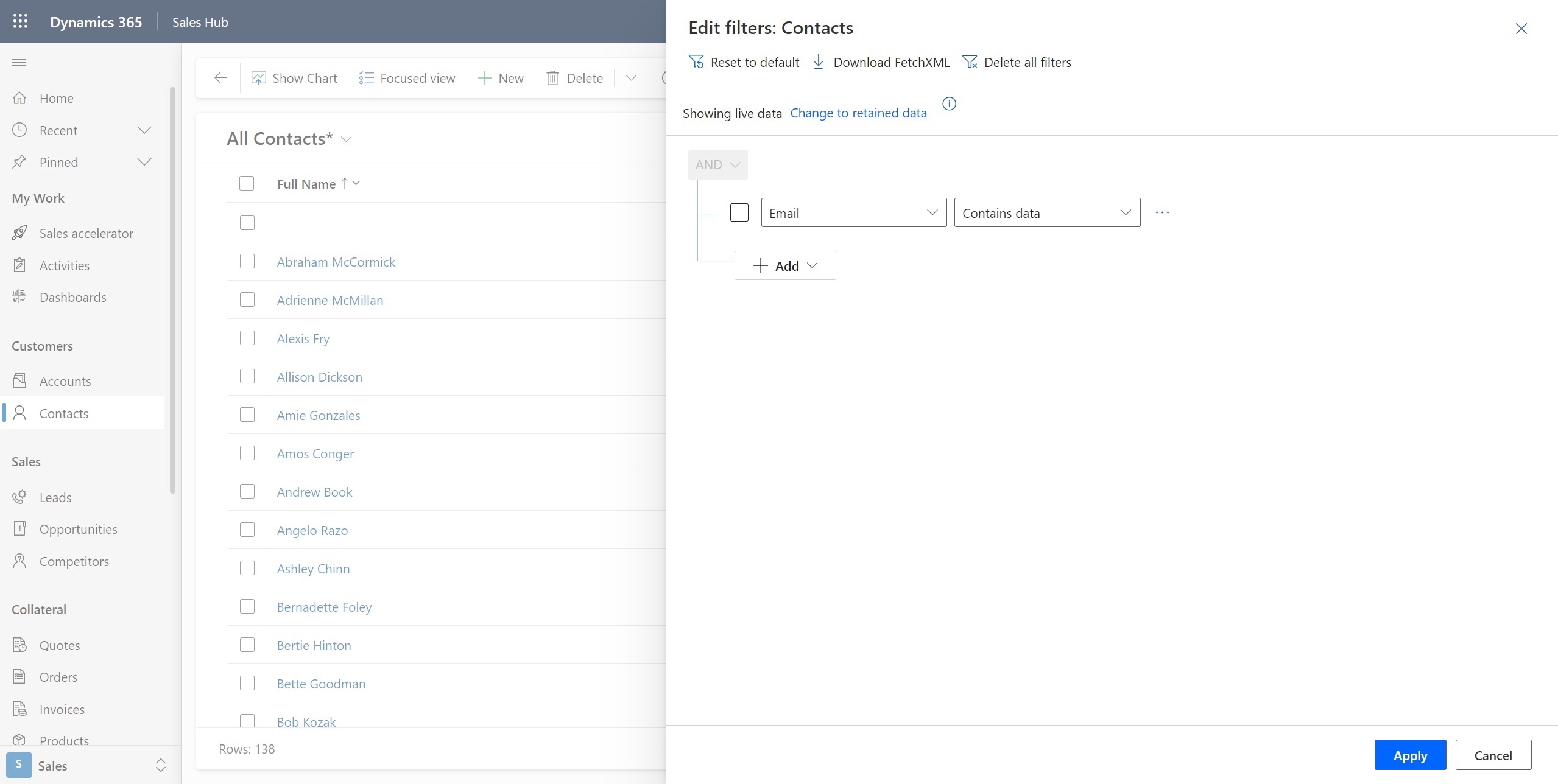Click the Show Chart icon
Viewport: 1558px width, 784px height.
click(258, 78)
